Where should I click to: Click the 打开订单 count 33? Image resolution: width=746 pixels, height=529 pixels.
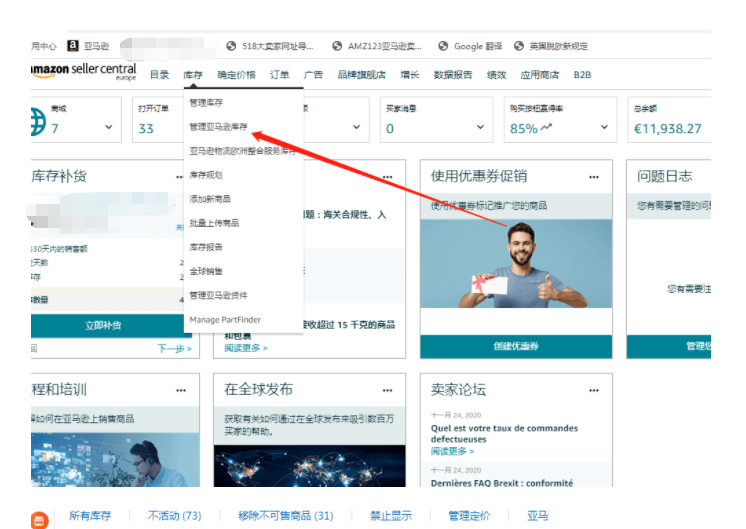tap(146, 129)
